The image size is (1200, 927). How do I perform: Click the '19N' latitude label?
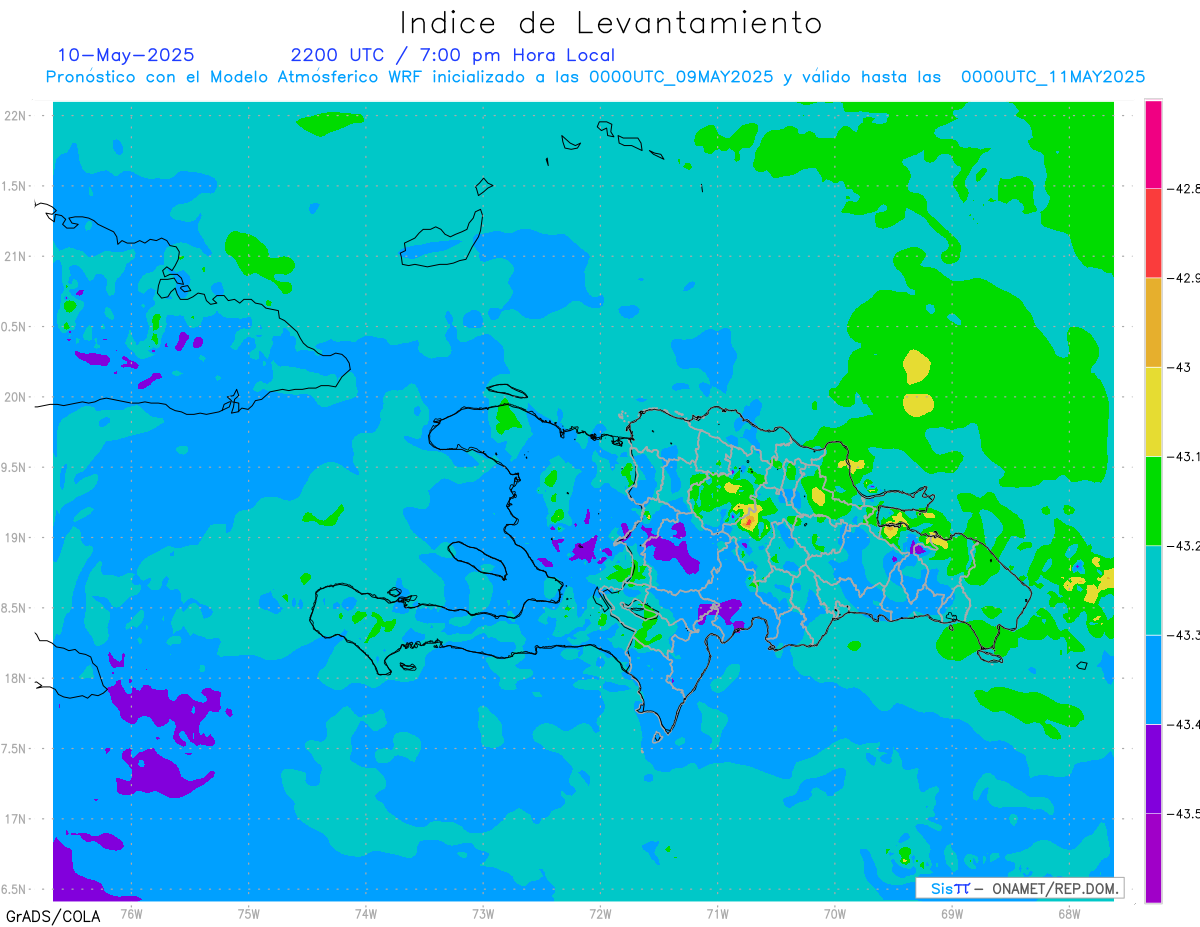[x=17, y=537]
